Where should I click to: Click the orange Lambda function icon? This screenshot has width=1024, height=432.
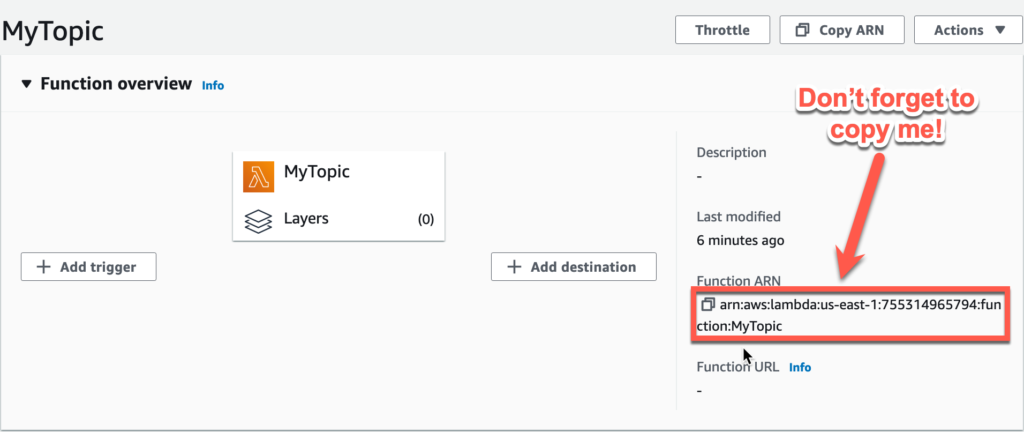click(259, 177)
